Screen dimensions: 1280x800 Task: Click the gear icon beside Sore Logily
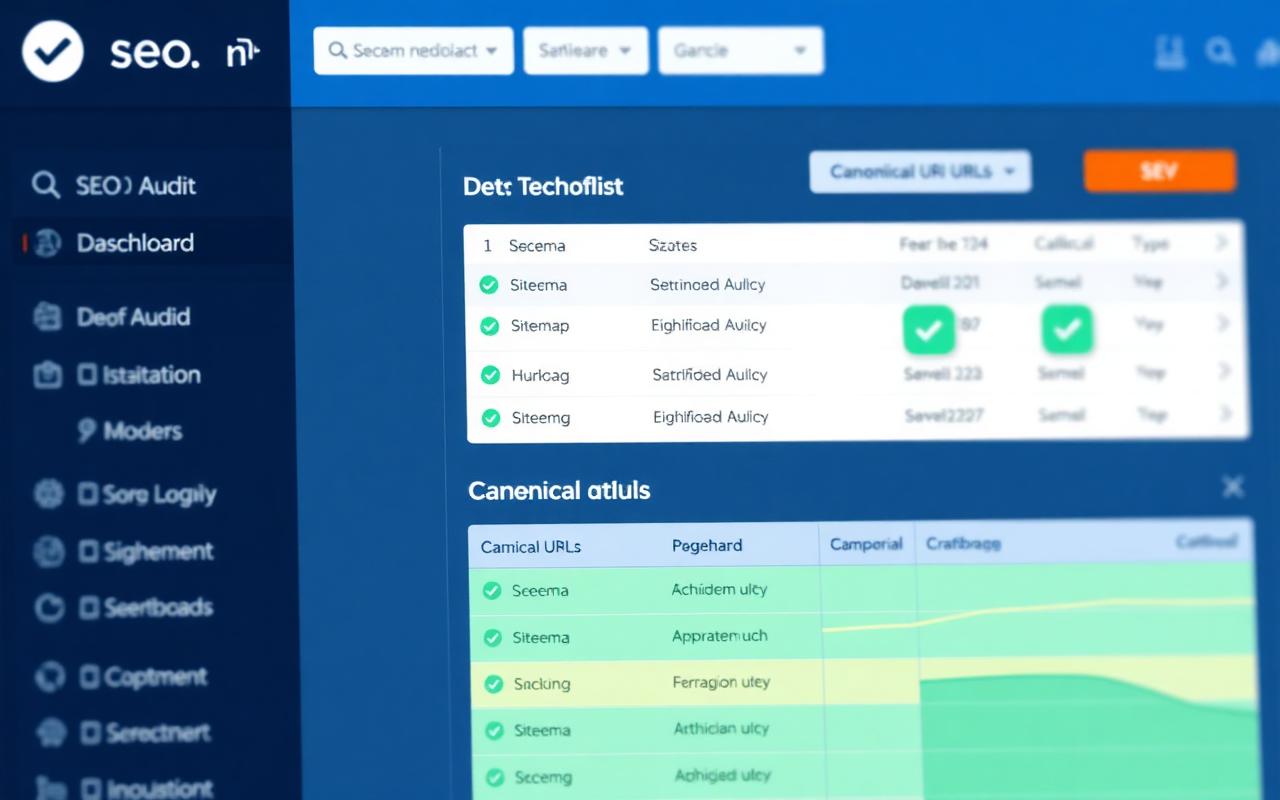tap(48, 493)
